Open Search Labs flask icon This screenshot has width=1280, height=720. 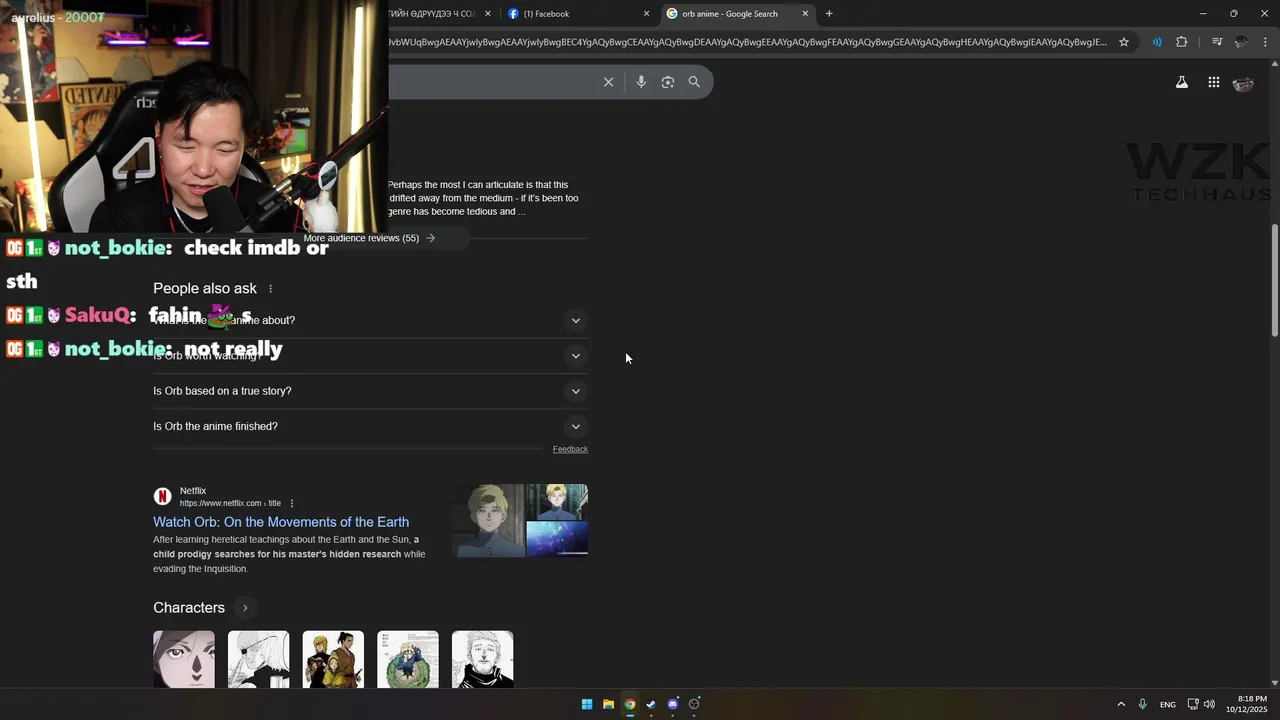(x=1182, y=83)
